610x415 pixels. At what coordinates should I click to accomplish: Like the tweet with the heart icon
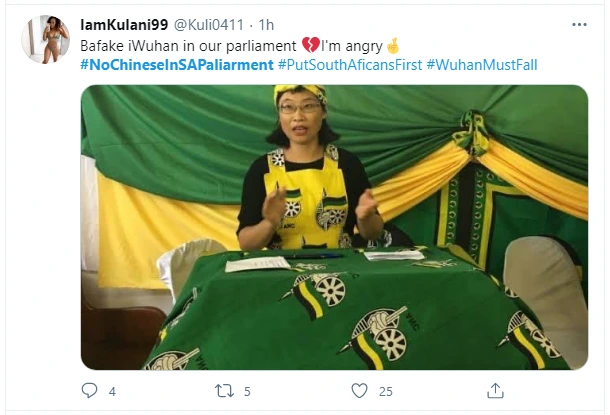[359, 390]
